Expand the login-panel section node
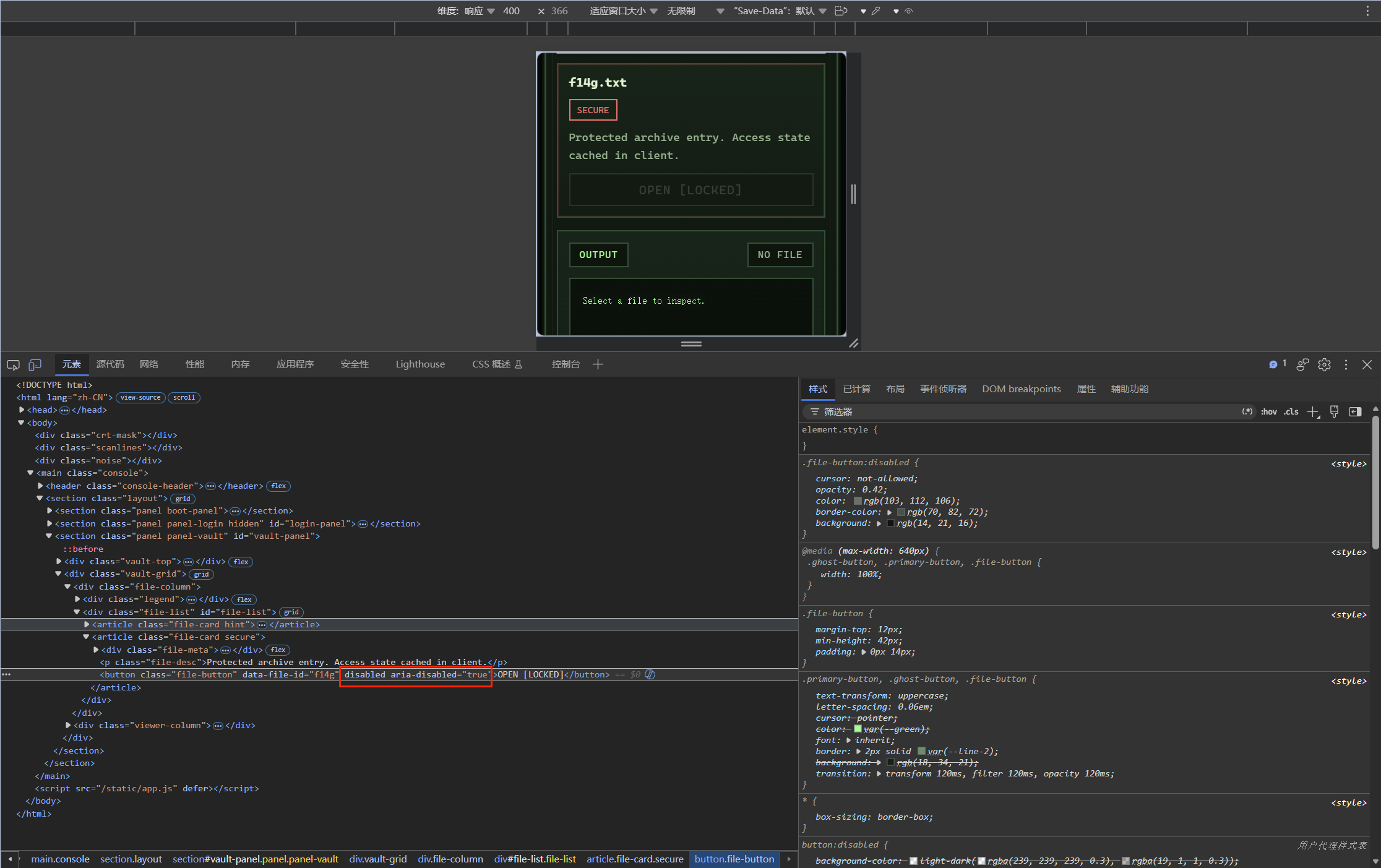The image size is (1381, 868). (x=49, y=523)
